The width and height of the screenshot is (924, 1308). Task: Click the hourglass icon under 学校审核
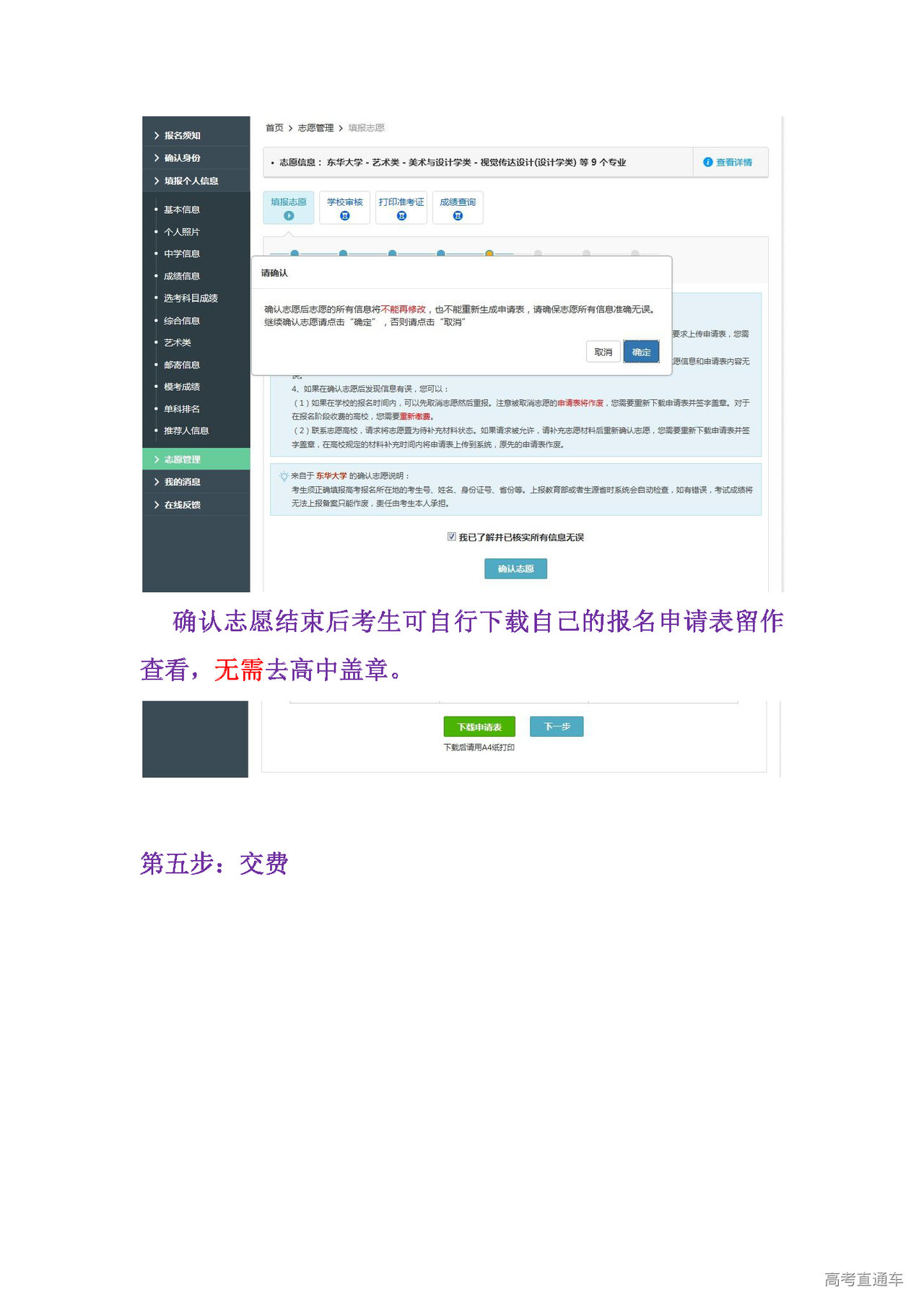coord(344,216)
